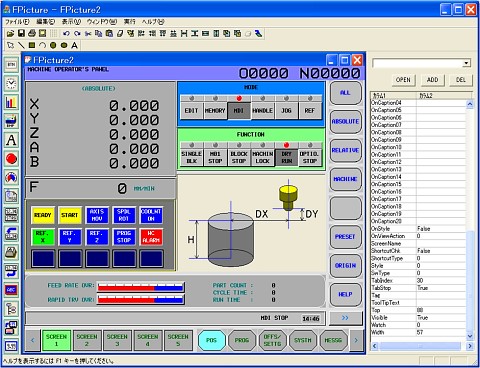Toggle the BLOCK STOP function button

coord(239,157)
